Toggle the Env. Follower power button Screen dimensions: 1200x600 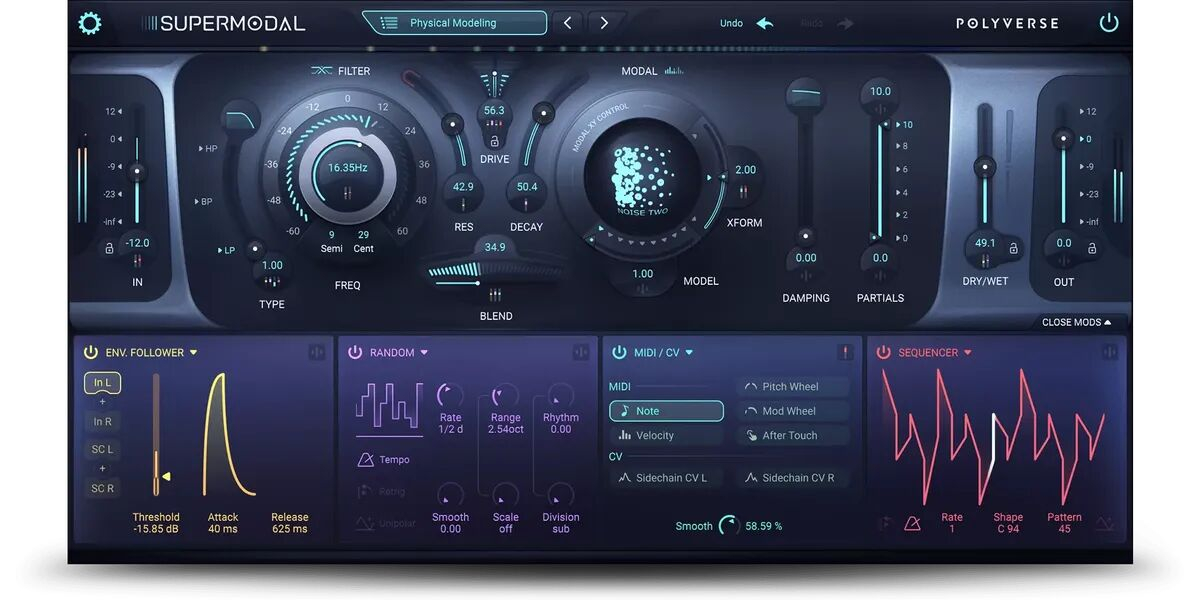point(91,352)
